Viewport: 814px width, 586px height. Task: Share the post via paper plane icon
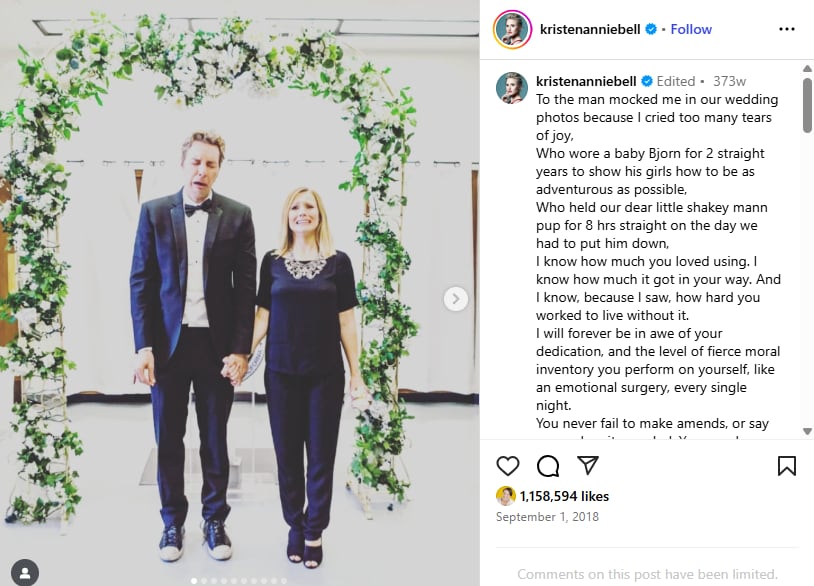pos(587,466)
